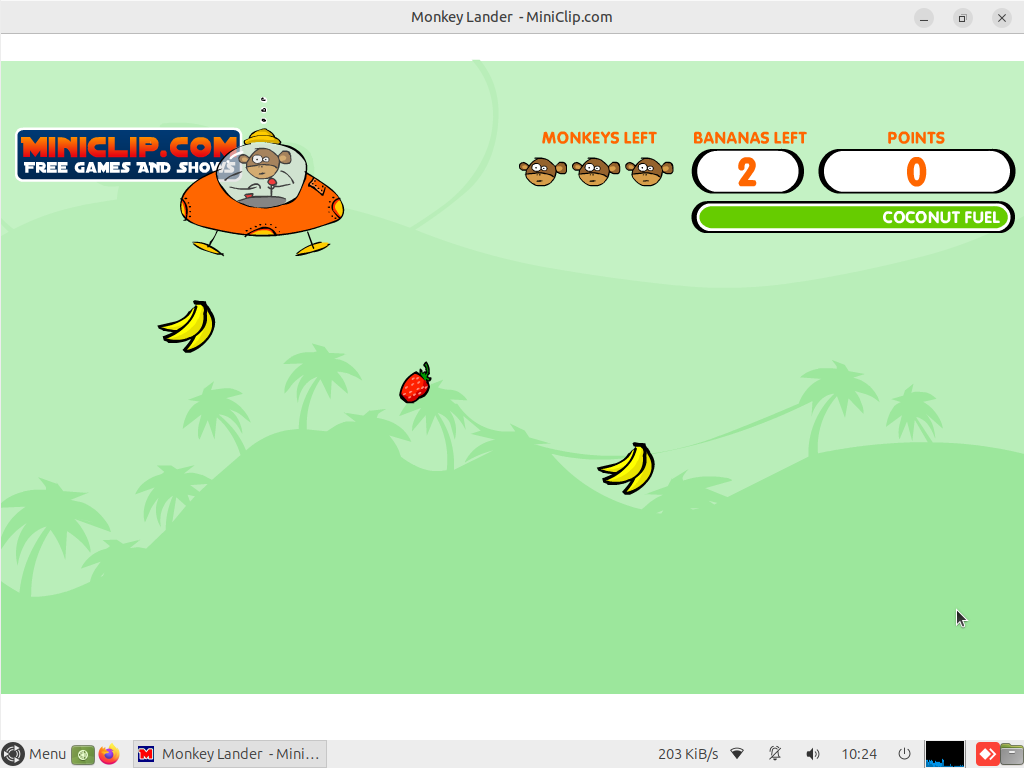Click the first monkey life icon

pyautogui.click(x=542, y=171)
